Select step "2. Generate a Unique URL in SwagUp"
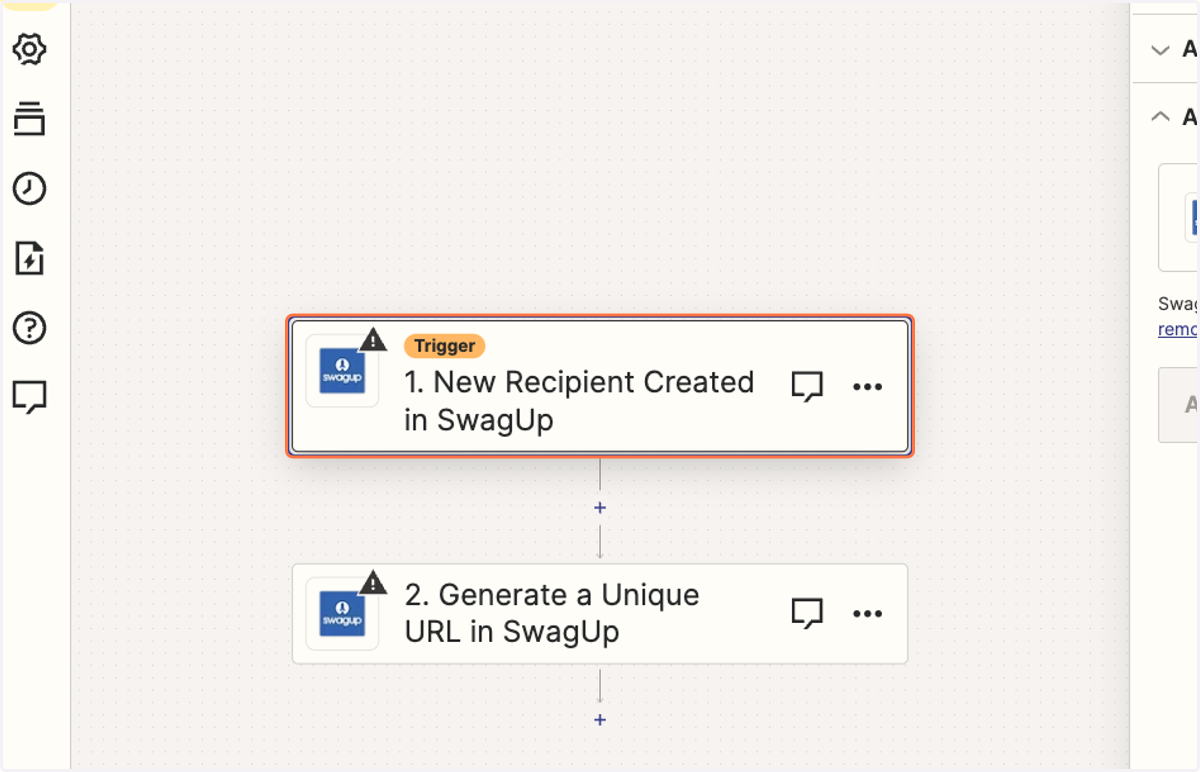The height and width of the screenshot is (772, 1200). click(x=600, y=613)
